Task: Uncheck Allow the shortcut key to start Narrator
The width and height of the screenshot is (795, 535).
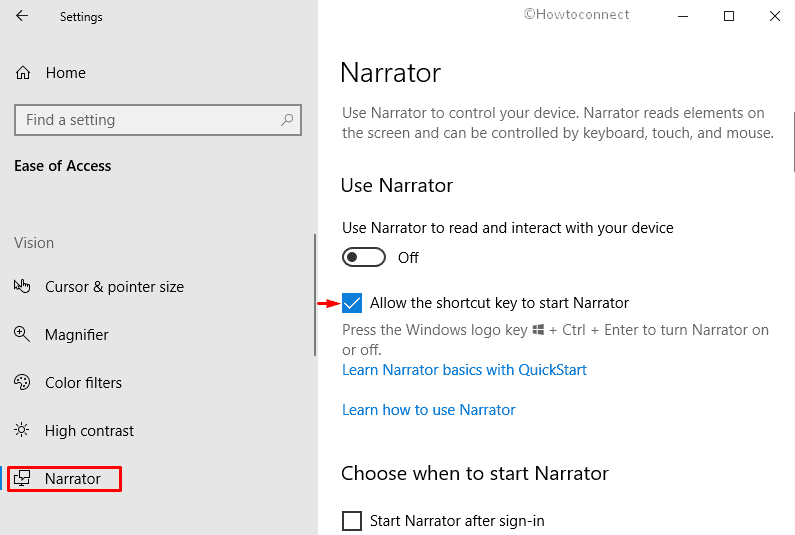Action: coord(352,303)
